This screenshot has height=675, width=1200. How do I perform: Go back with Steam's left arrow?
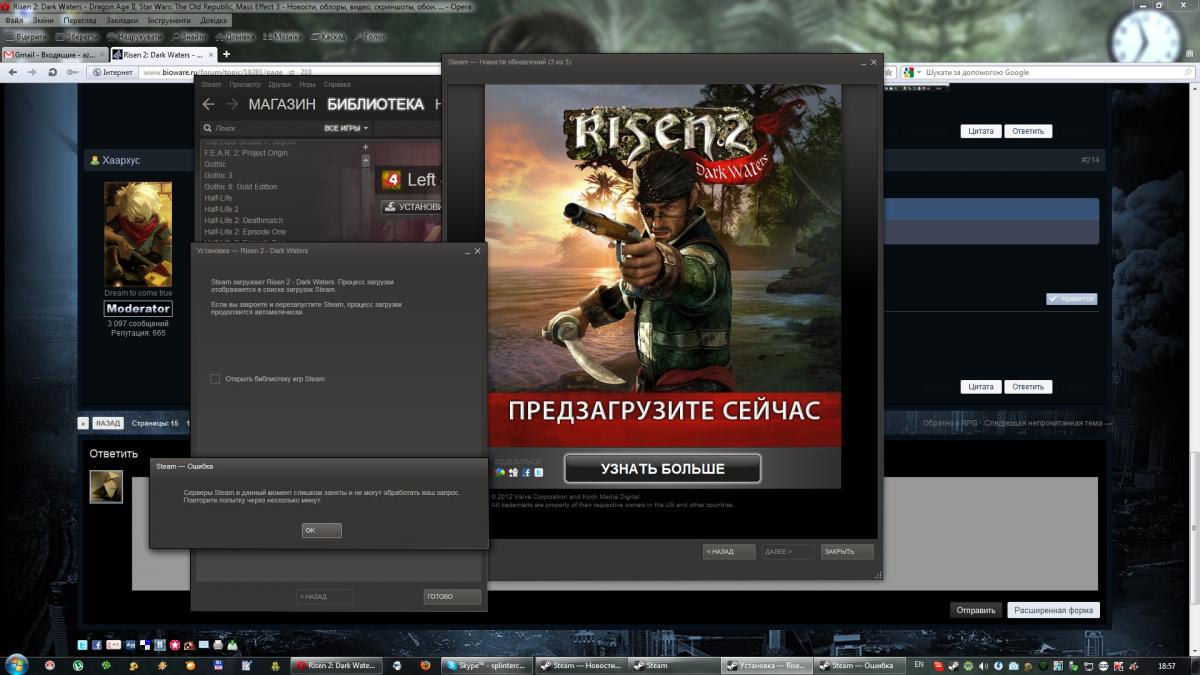pos(208,104)
